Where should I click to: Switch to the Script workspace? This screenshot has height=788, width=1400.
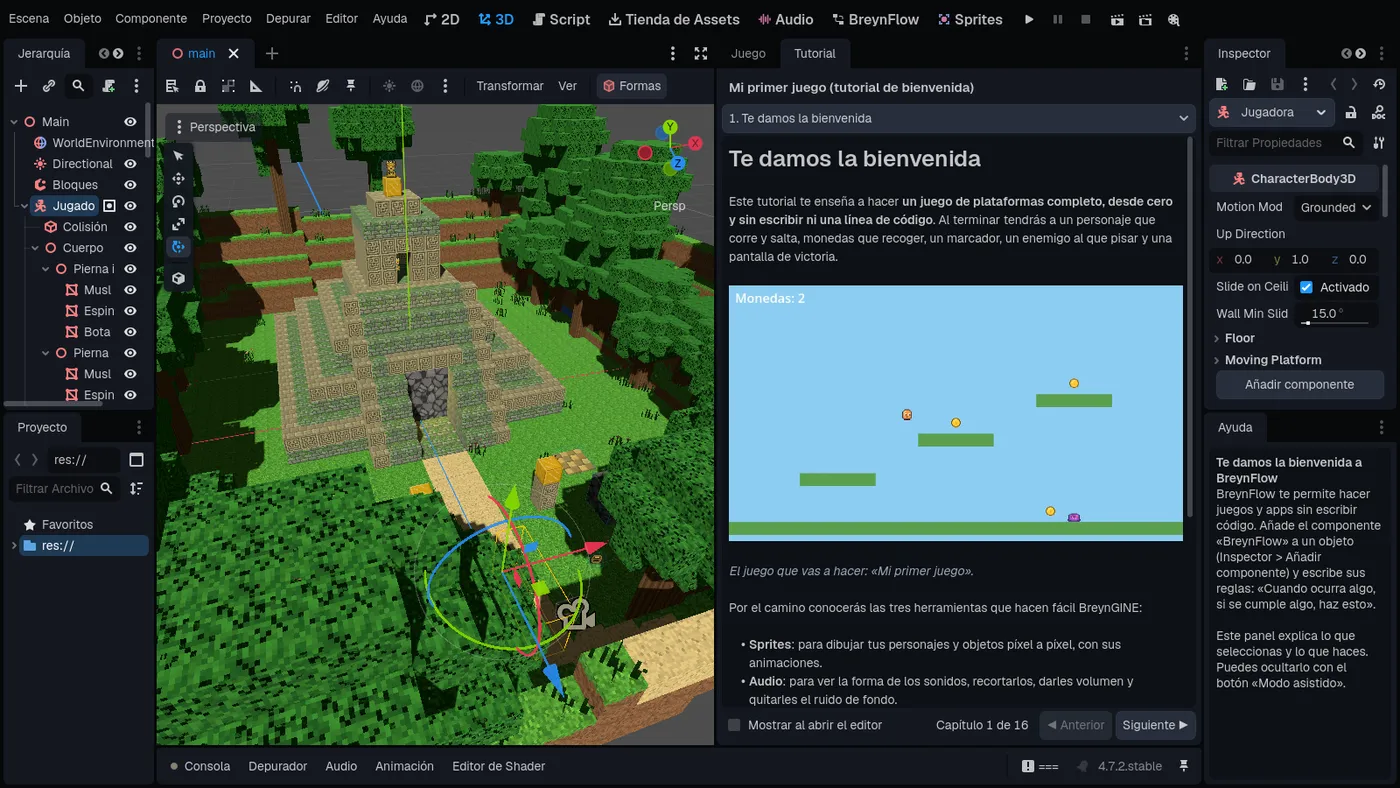click(x=561, y=19)
